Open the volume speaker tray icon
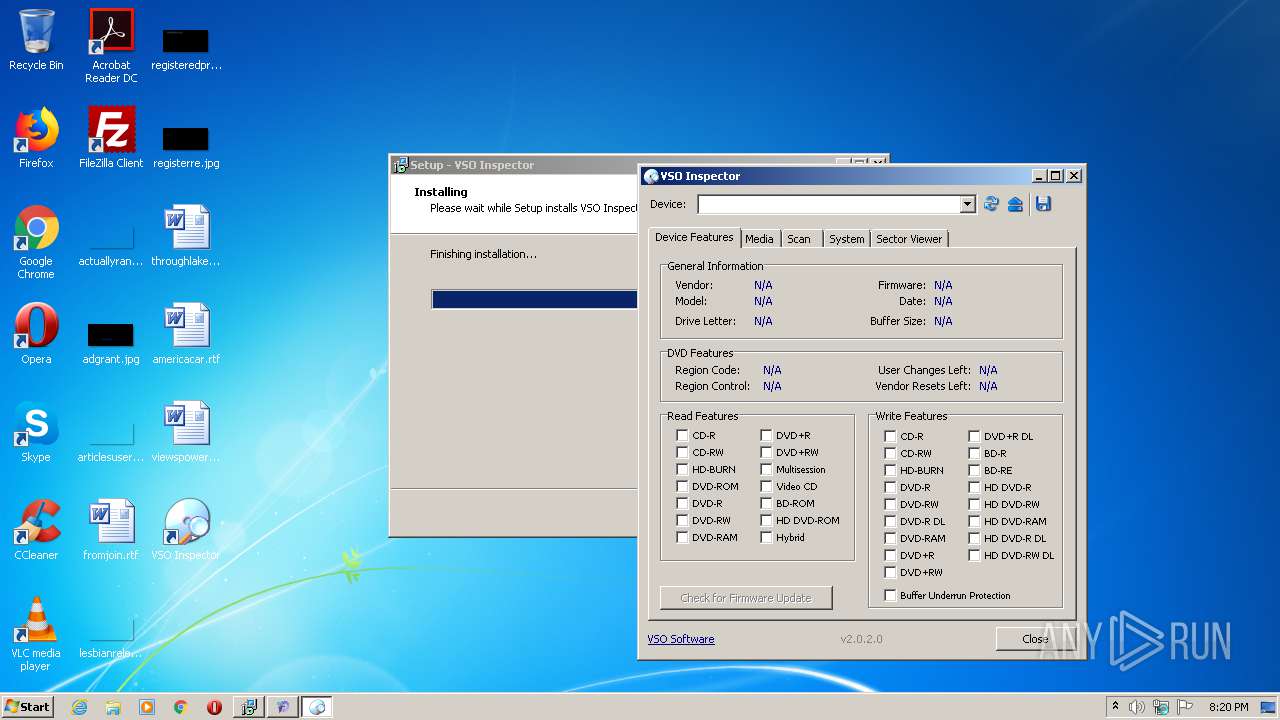This screenshot has width=1280, height=720. pos(1137,707)
